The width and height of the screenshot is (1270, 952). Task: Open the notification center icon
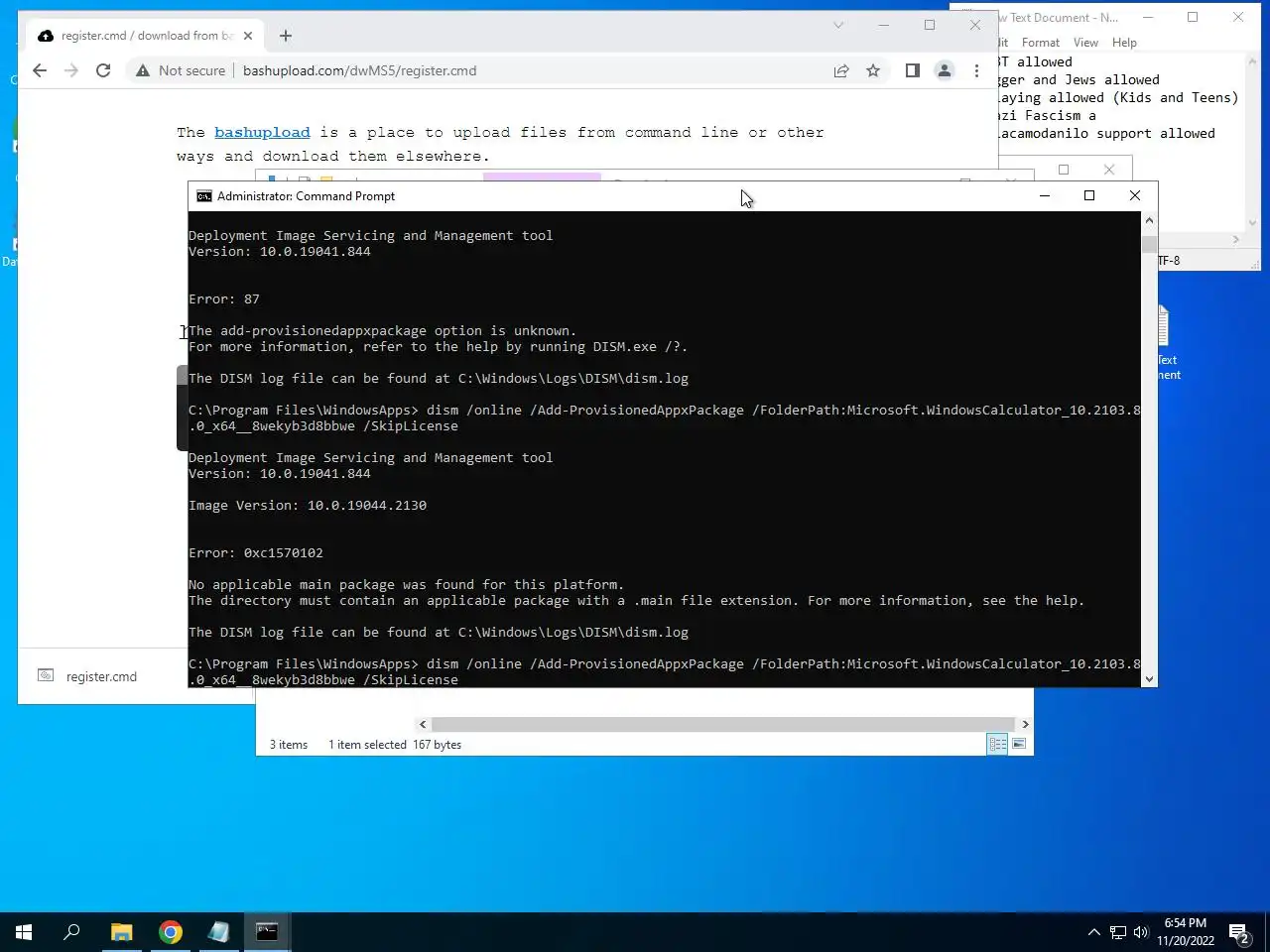[x=1240, y=932]
